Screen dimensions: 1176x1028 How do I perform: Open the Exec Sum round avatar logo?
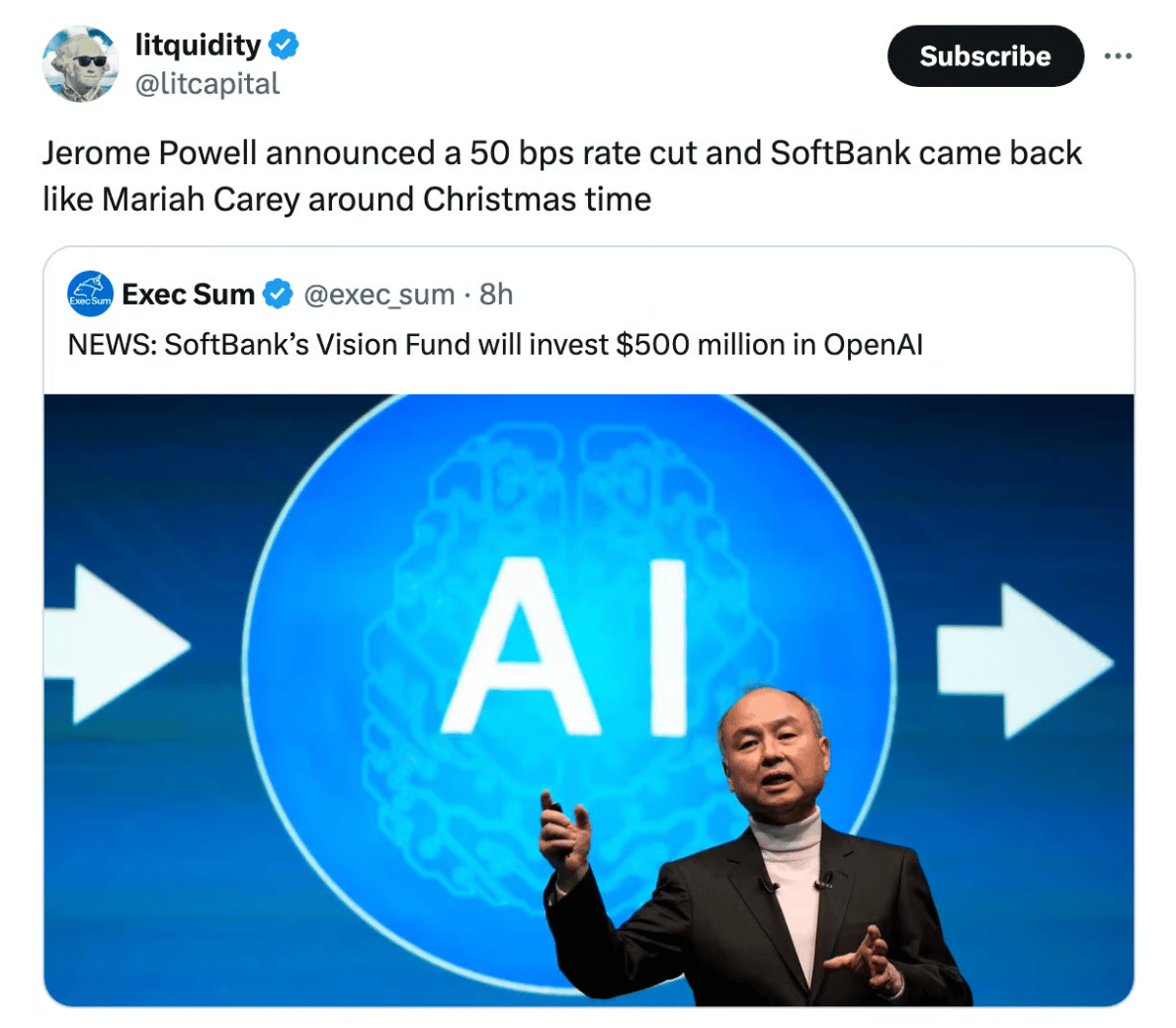point(90,294)
